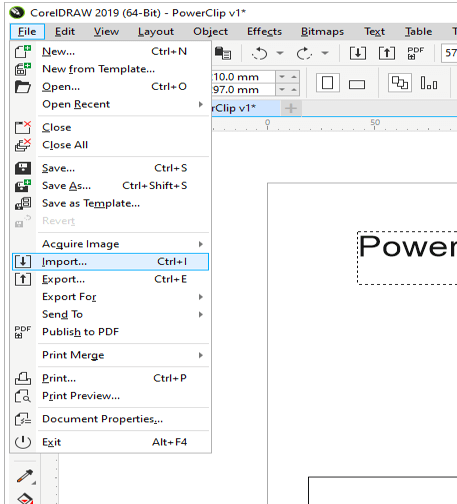Open the Redo history dropdown arrow
Screen dimensions: 457x504
click(325, 53)
